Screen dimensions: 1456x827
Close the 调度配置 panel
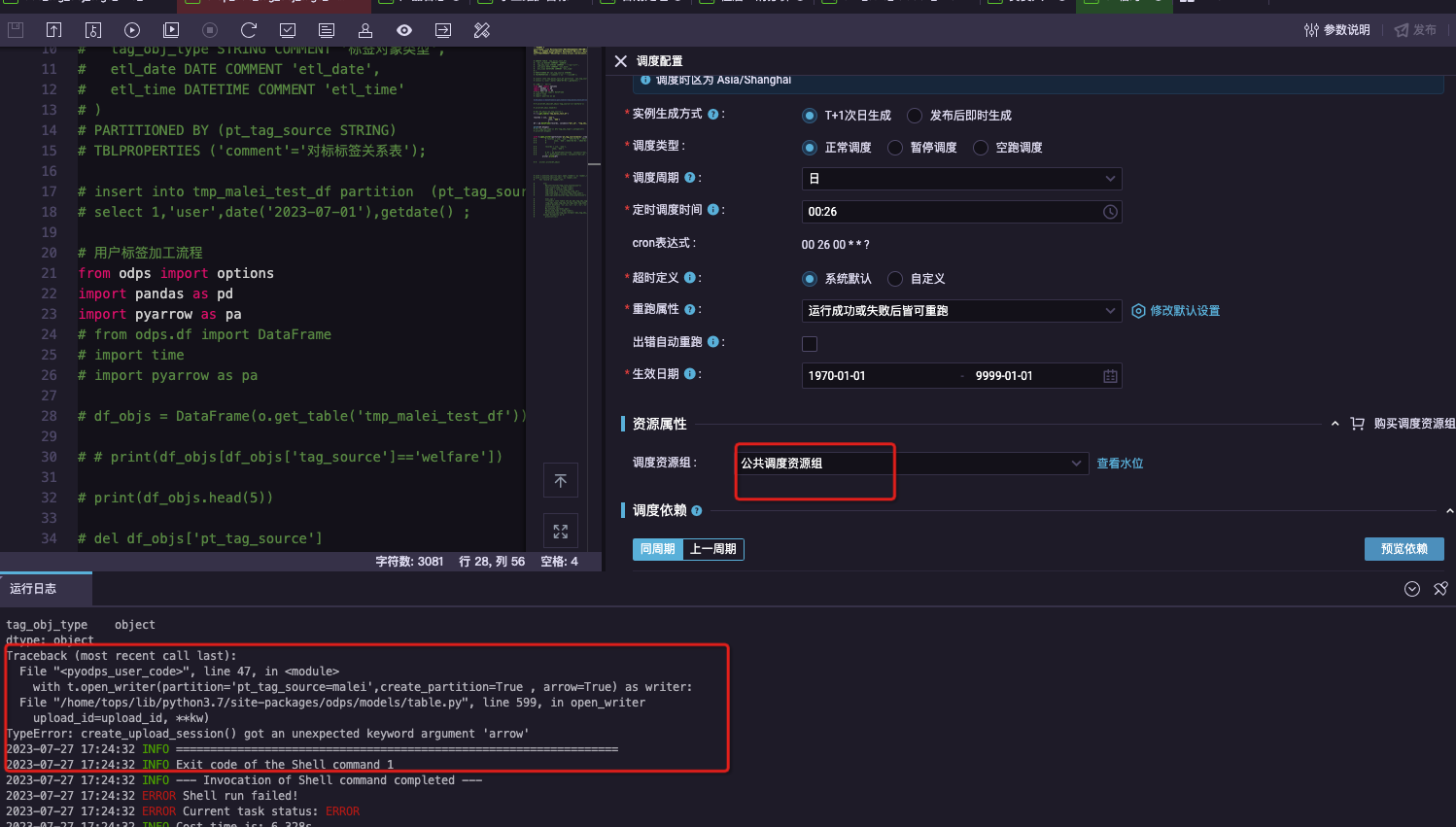[621, 61]
